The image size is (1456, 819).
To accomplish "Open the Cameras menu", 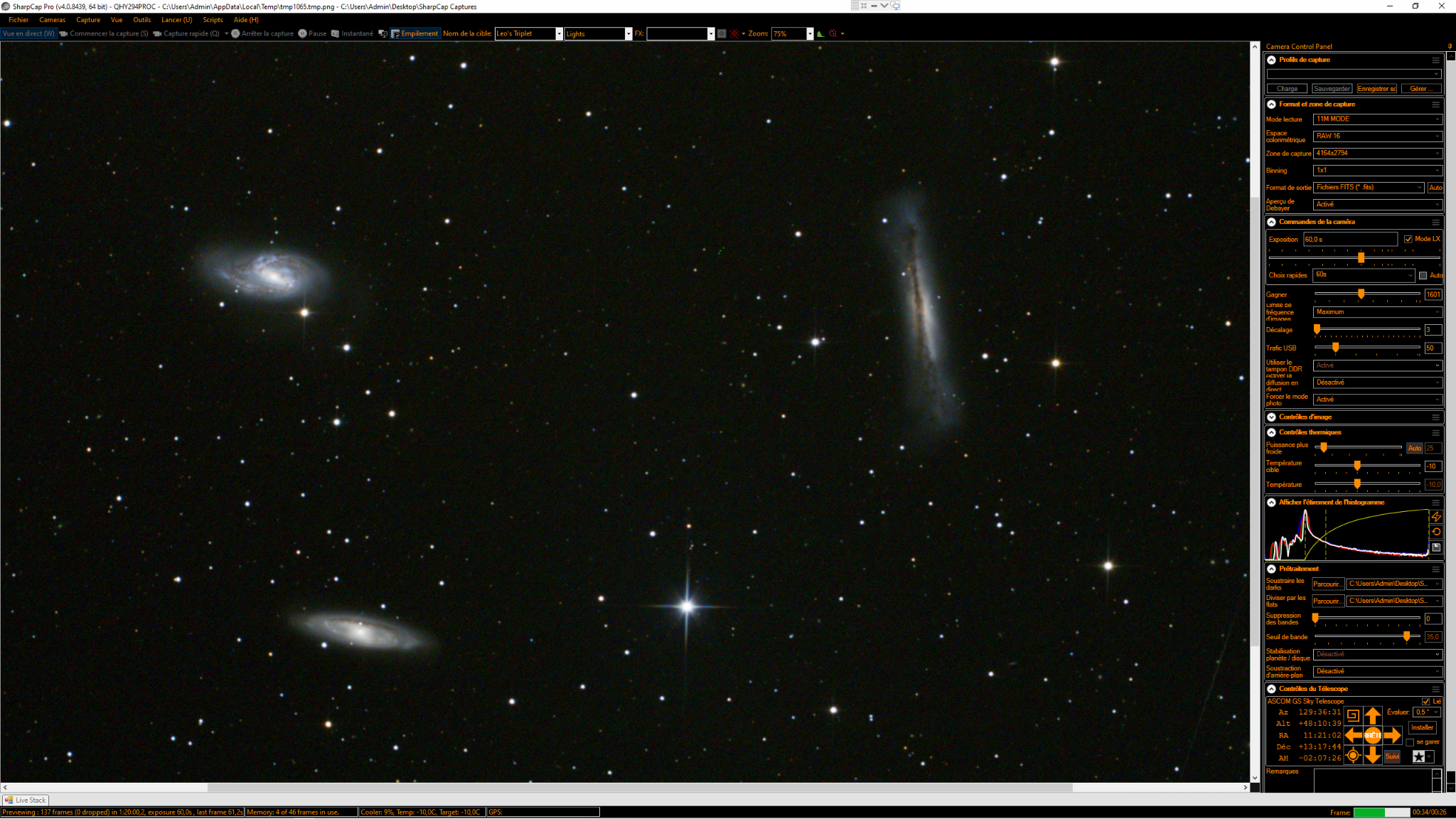I will [52, 20].
